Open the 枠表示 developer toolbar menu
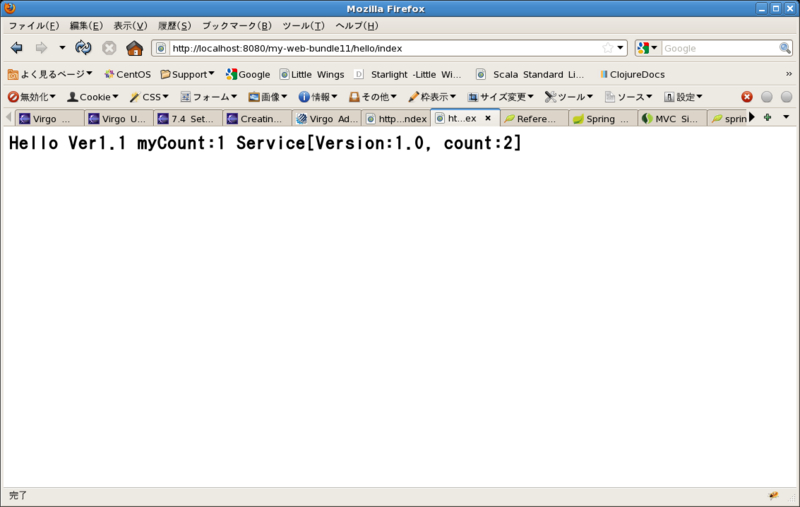 coord(432,97)
